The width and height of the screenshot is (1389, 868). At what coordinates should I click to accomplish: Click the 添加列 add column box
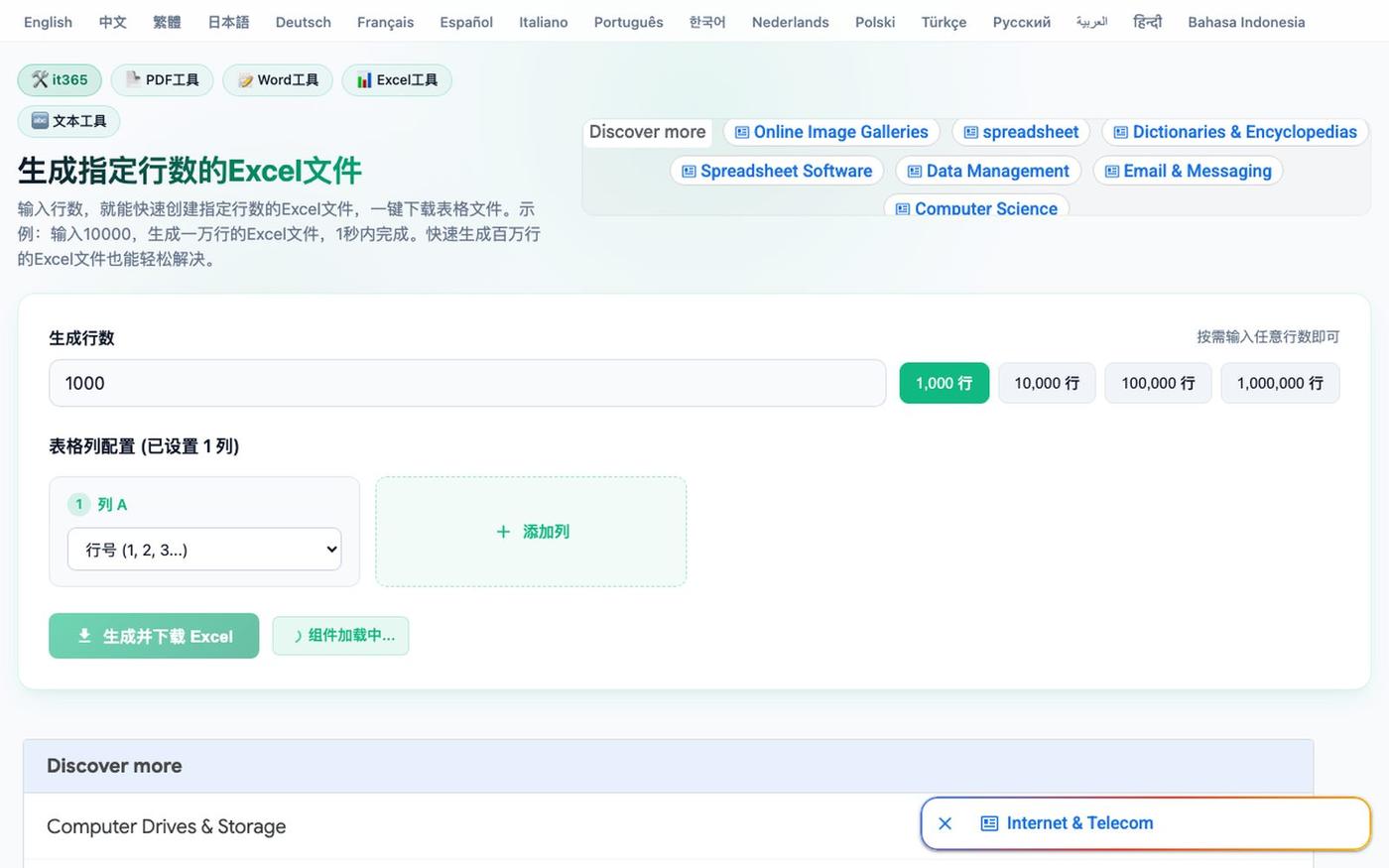click(x=531, y=532)
